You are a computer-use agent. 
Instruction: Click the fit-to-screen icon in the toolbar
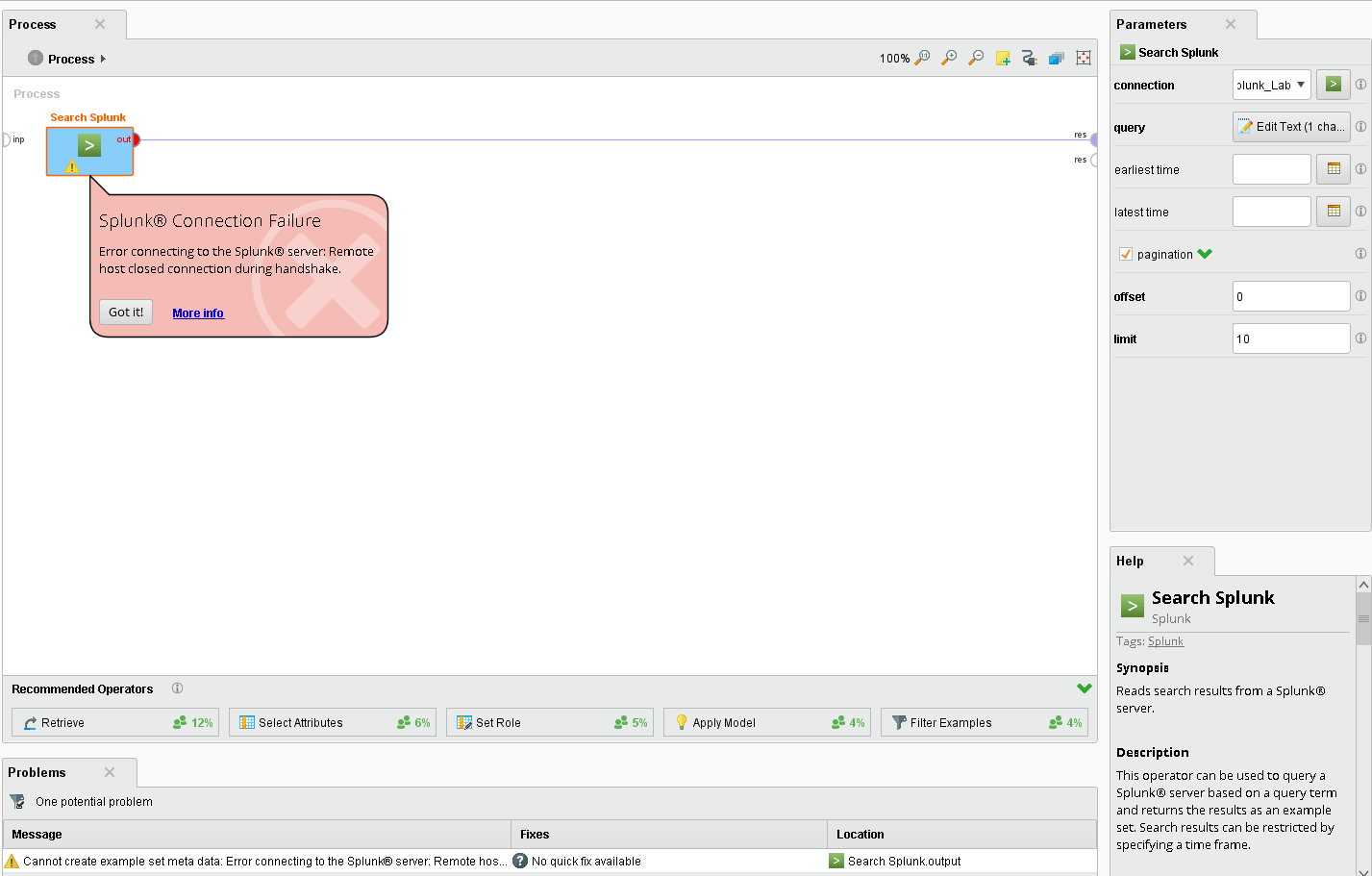(1083, 58)
